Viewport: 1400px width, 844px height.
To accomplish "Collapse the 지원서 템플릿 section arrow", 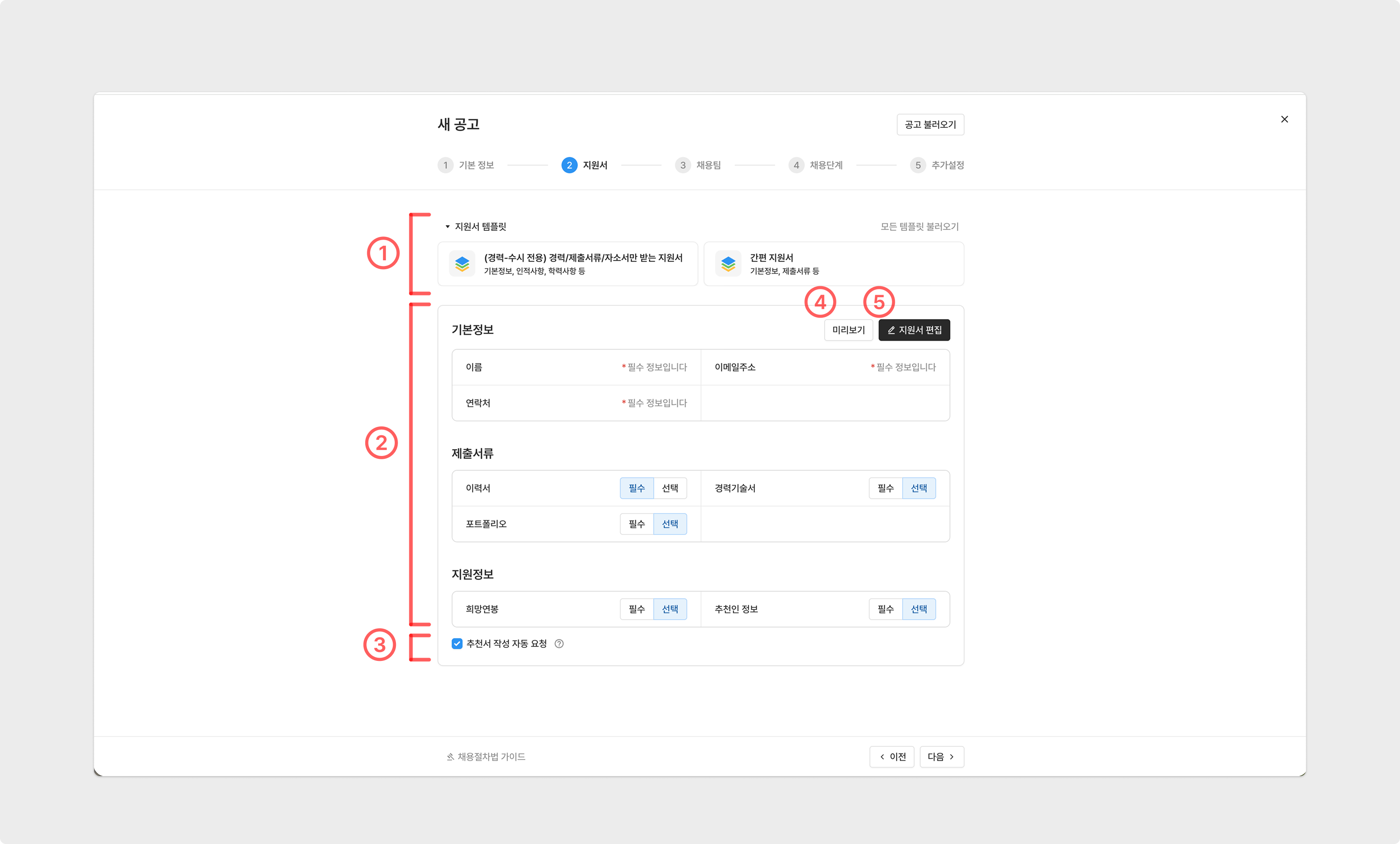I will click(448, 227).
